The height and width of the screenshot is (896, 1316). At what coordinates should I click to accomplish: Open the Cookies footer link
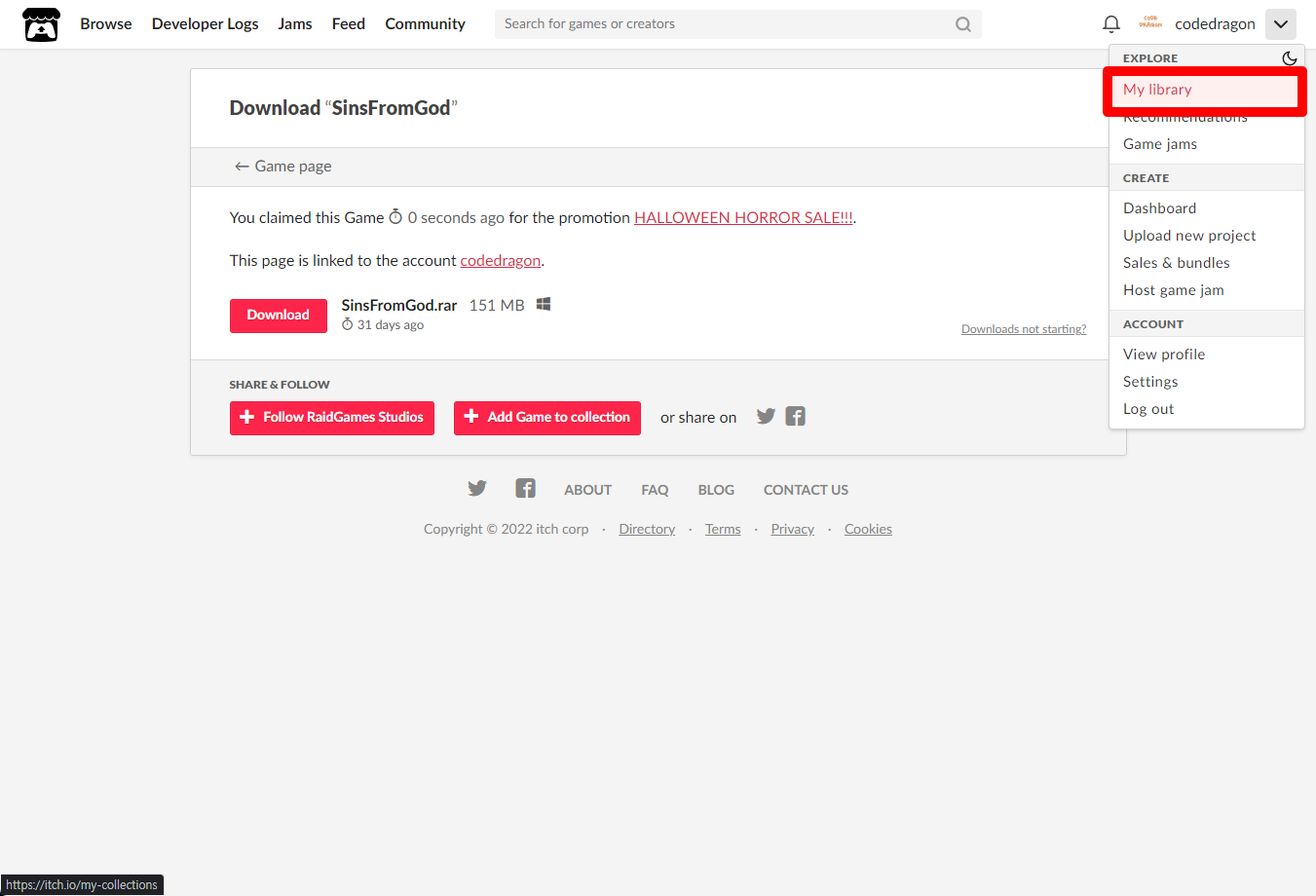coord(868,529)
